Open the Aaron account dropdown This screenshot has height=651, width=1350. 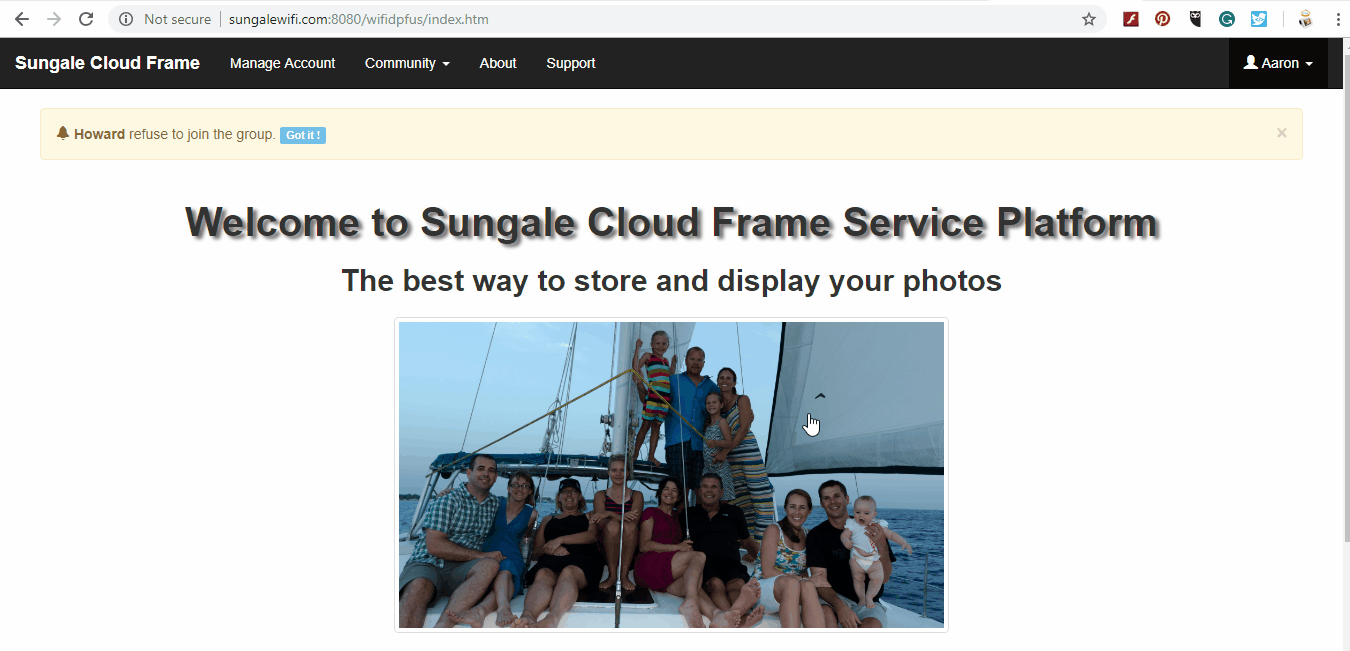[1278, 62]
